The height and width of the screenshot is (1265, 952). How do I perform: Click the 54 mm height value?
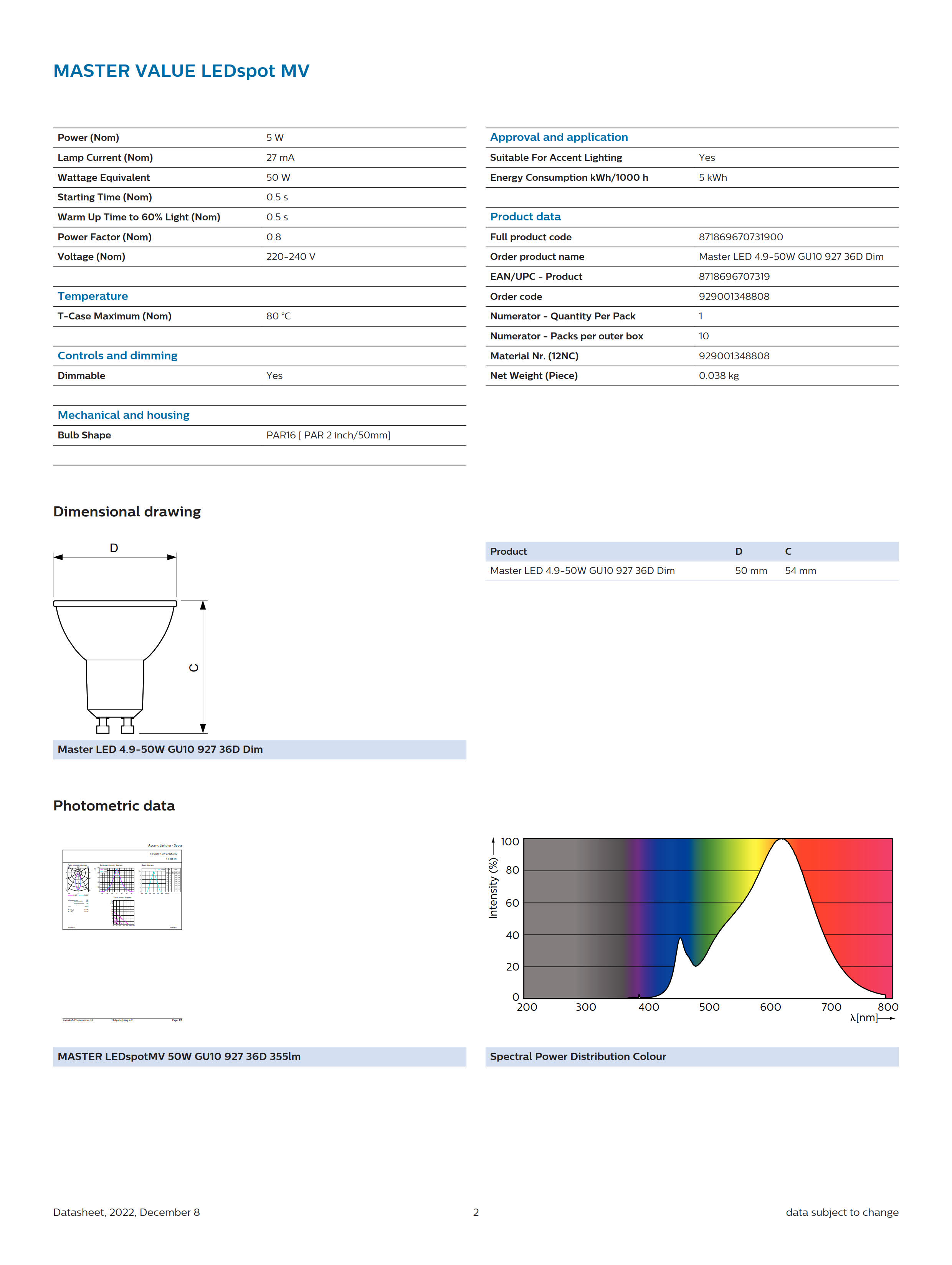click(800, 571)
